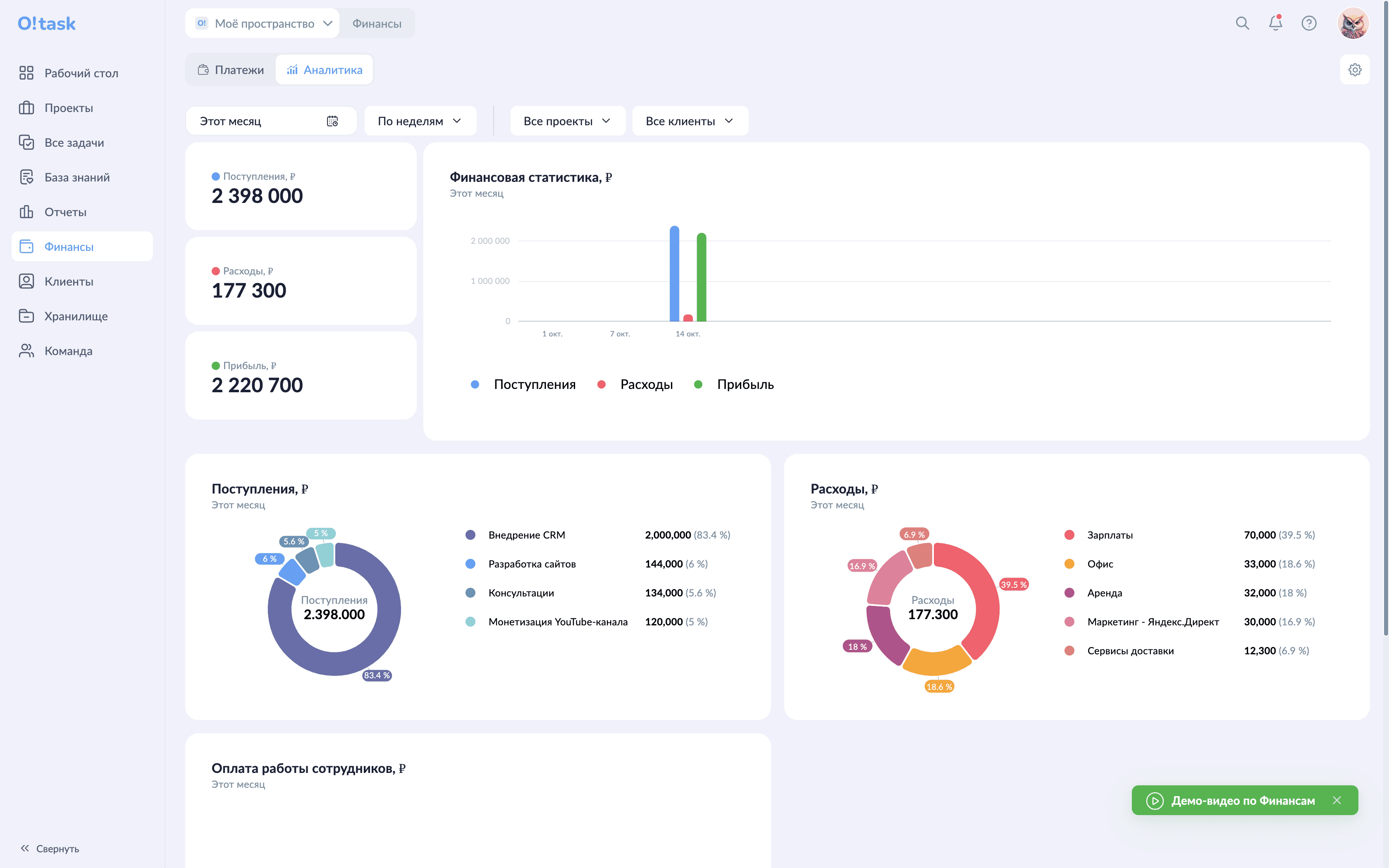Open База знаний in the sidebar

click(81, 177)
